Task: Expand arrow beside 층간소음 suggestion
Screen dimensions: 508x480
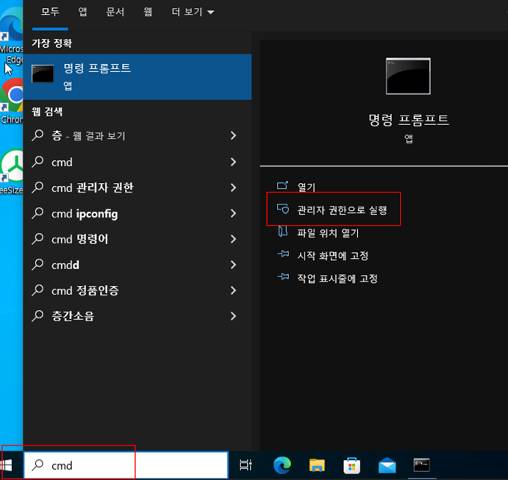Action: [233, 316]
